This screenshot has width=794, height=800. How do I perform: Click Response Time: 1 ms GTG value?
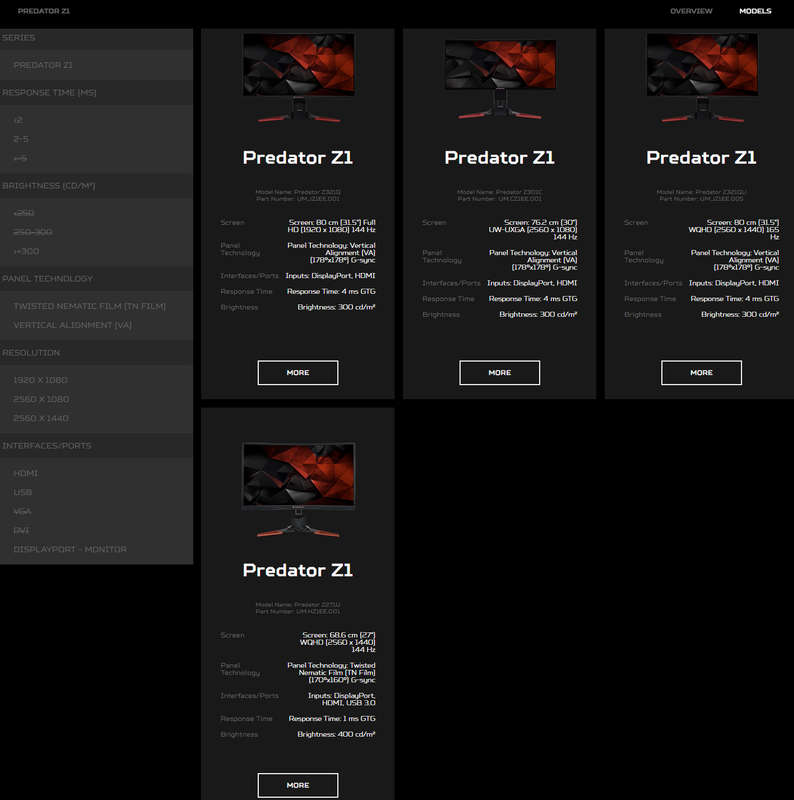(332, 718)
